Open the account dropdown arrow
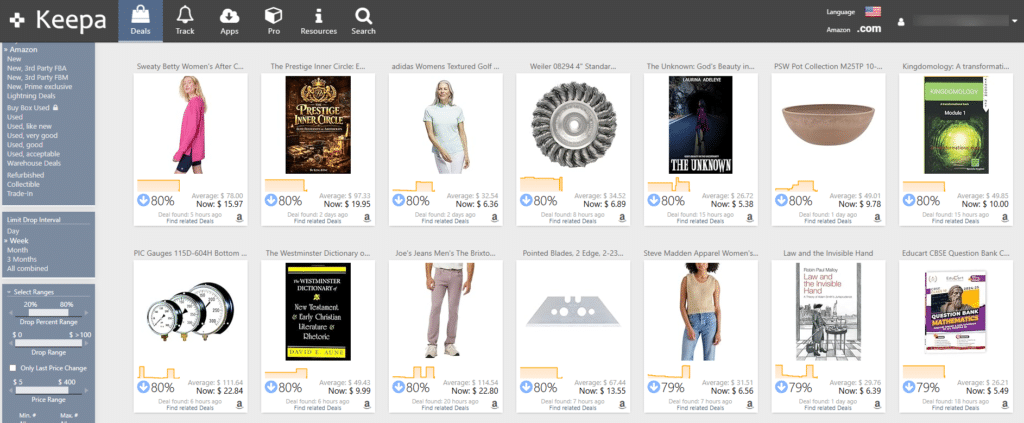Screen dimensions: 1024x423 tap(1014, 22)
